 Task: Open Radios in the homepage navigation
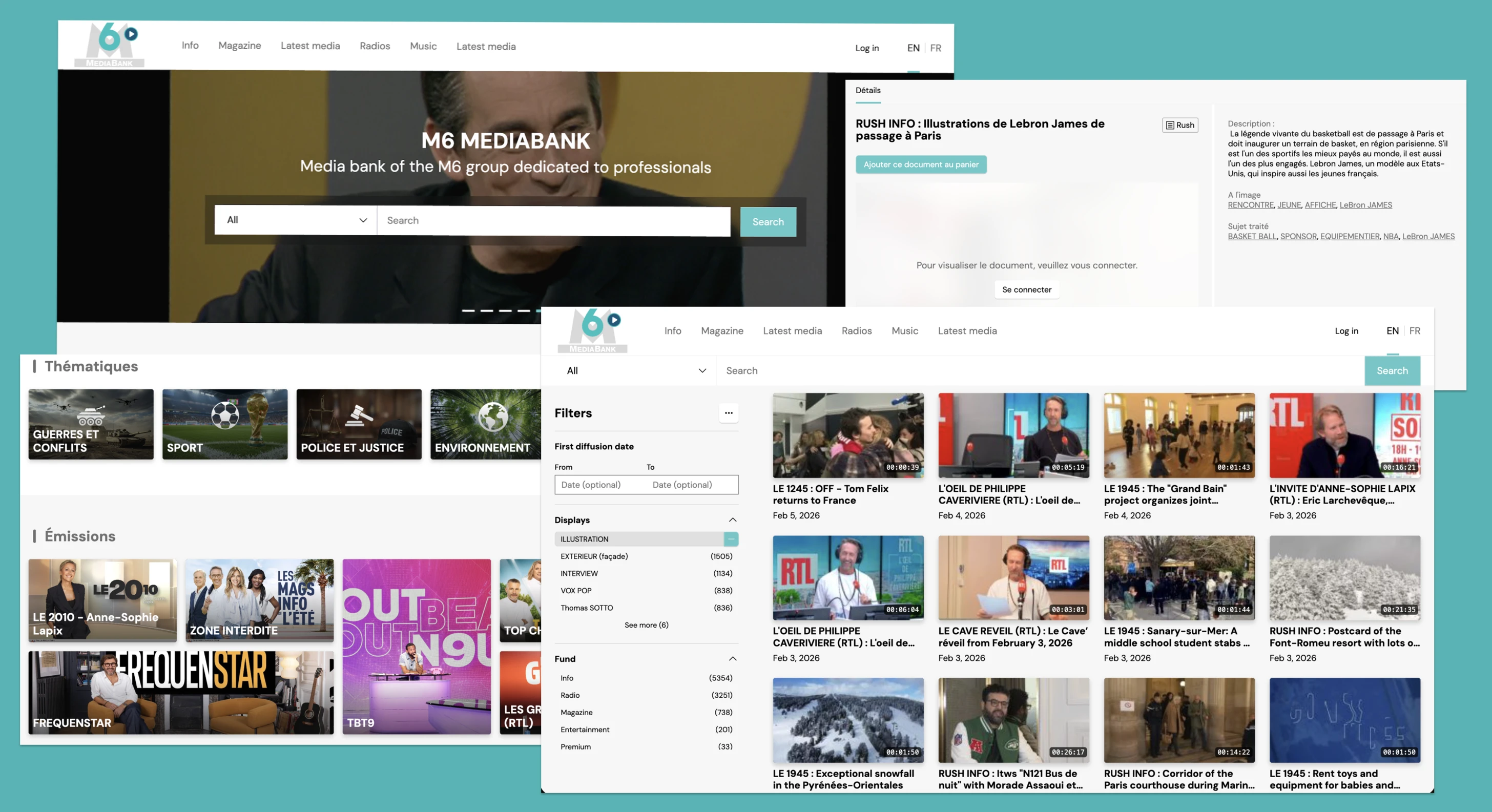[375, 46]
